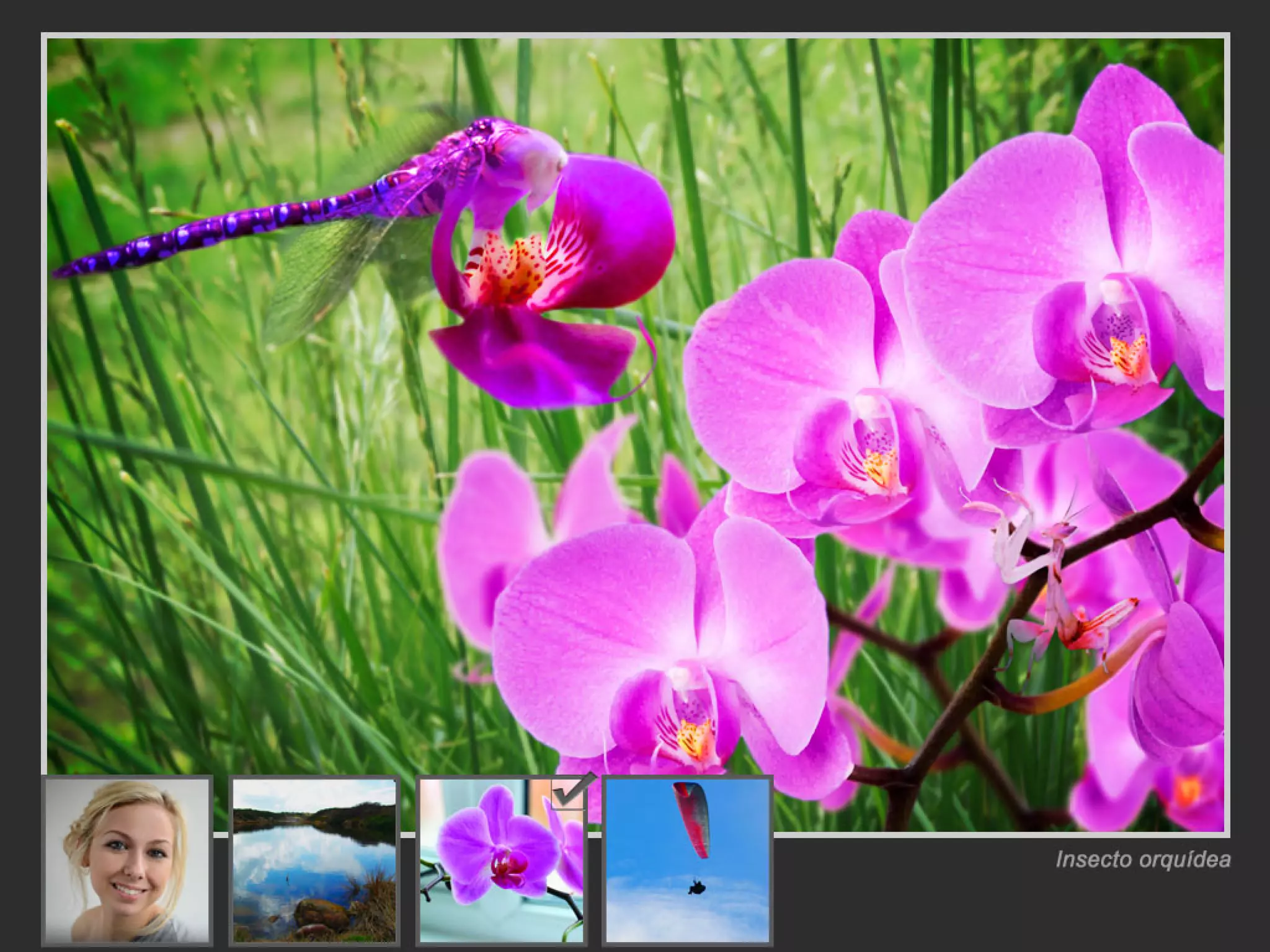Click the mossy rock in the lake thumbnail
This screenshot has height=952, width=1270.
pyautogui.click(x=321, y=914)
